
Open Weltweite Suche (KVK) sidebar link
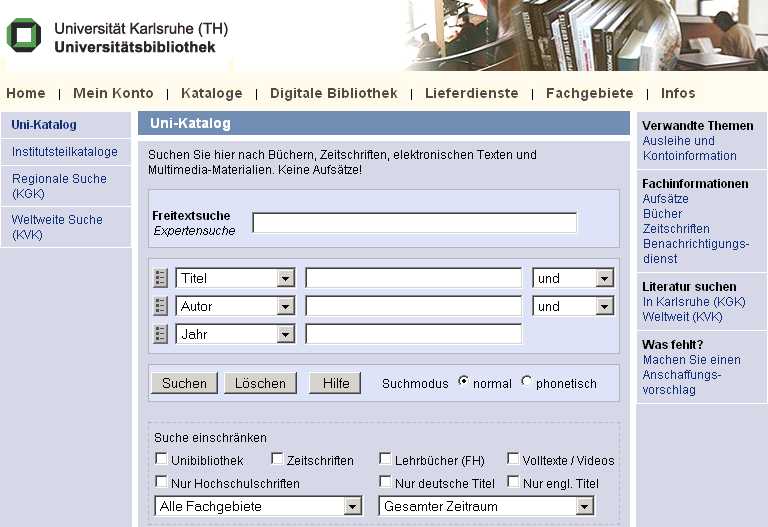(57, 227)
